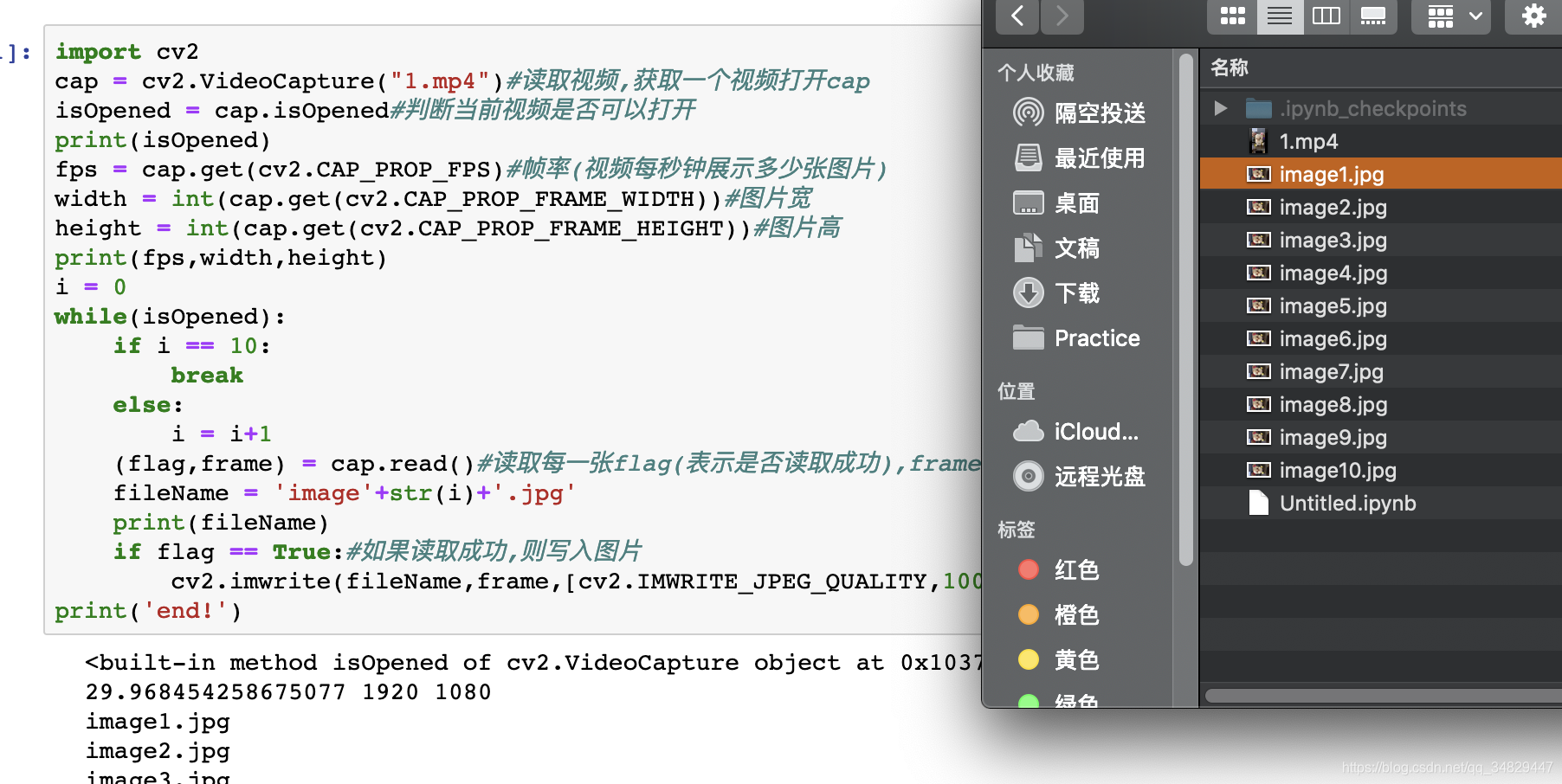1562x784 pixels.
Task: Click the 位置 locations section header
Action: coord(1017,391)
